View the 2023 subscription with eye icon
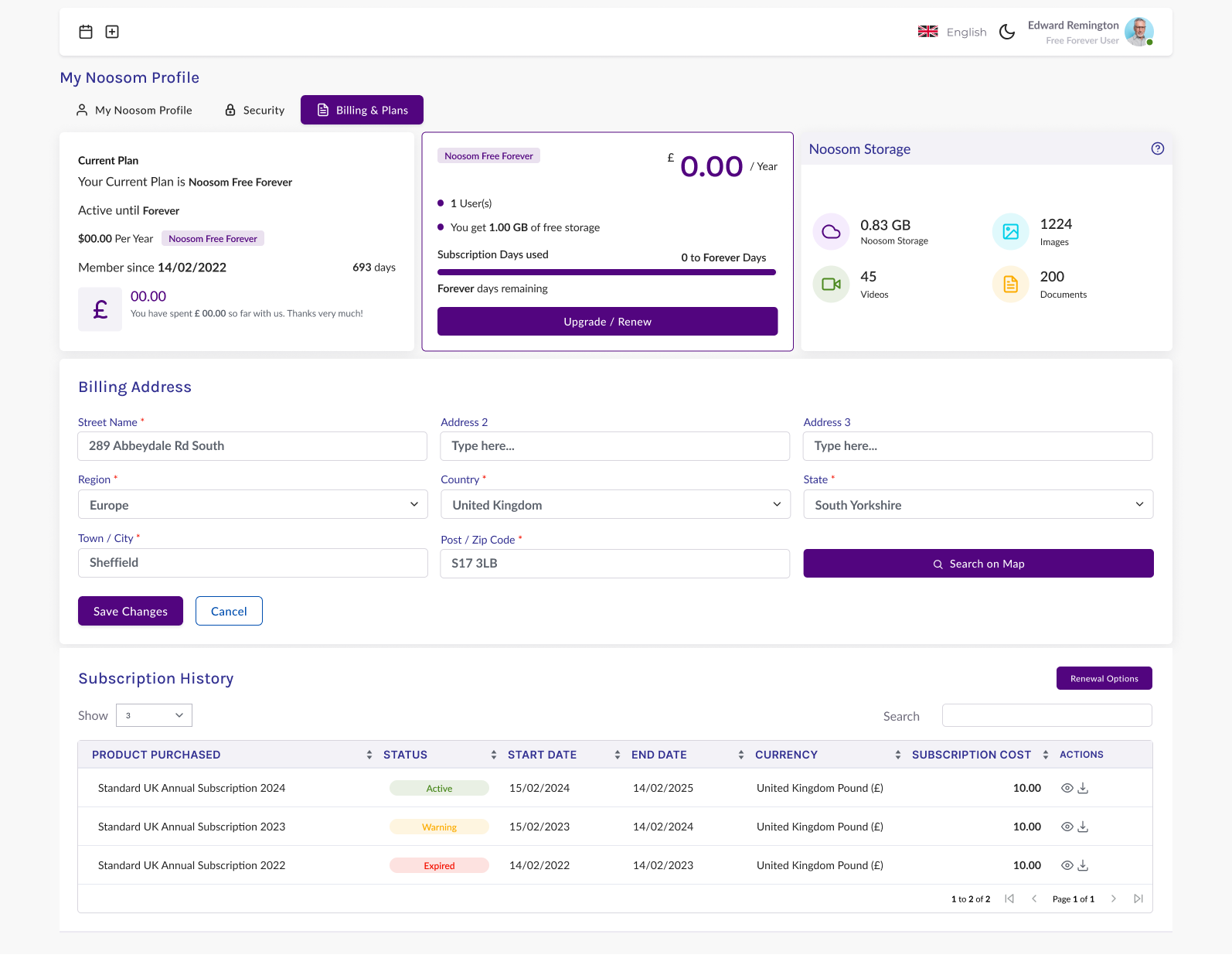This screenshot has width=1232, height=965. (x=1067, y=827)
